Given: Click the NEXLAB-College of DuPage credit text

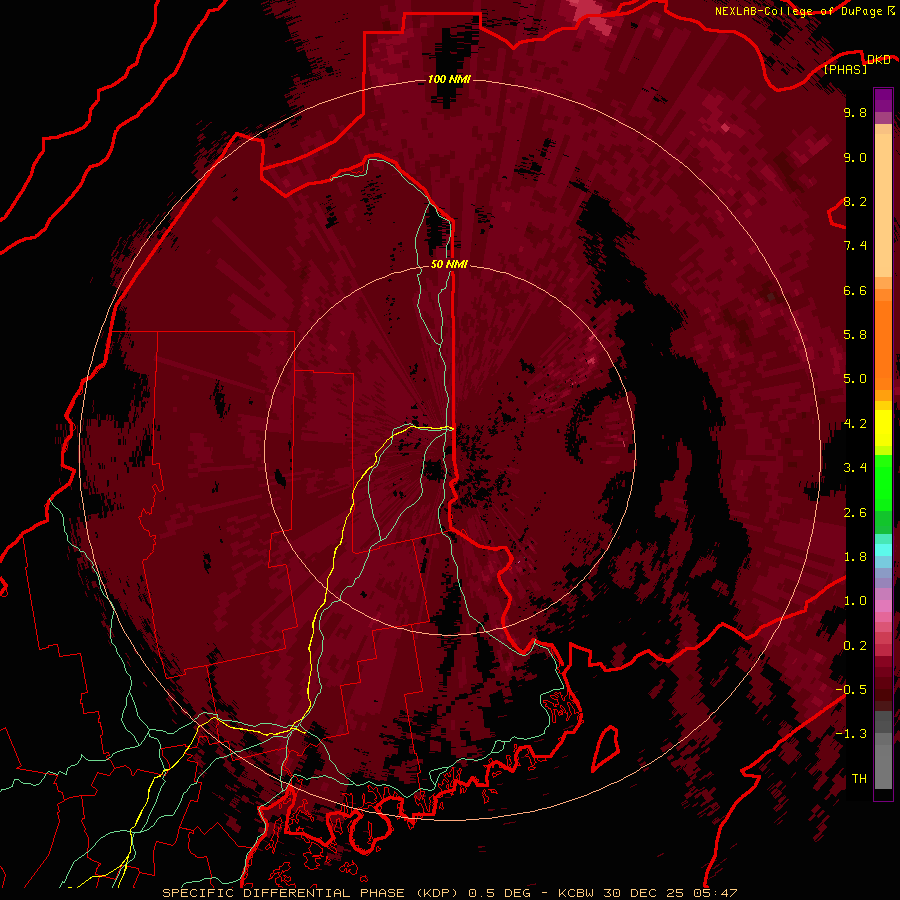Looking at the screenshot, I should [x=798, y=11].
